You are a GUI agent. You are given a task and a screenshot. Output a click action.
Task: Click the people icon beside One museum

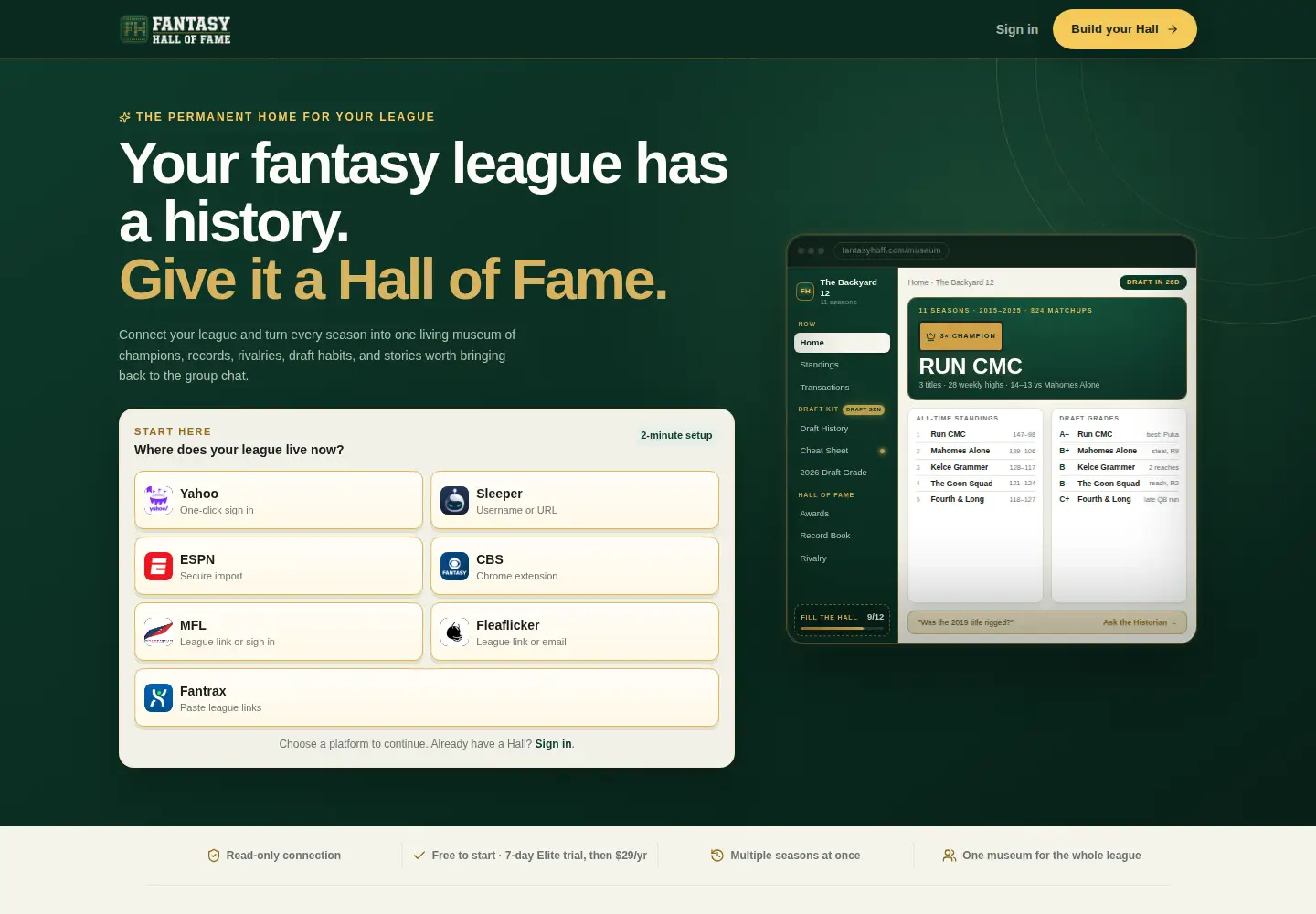[950, 856]
